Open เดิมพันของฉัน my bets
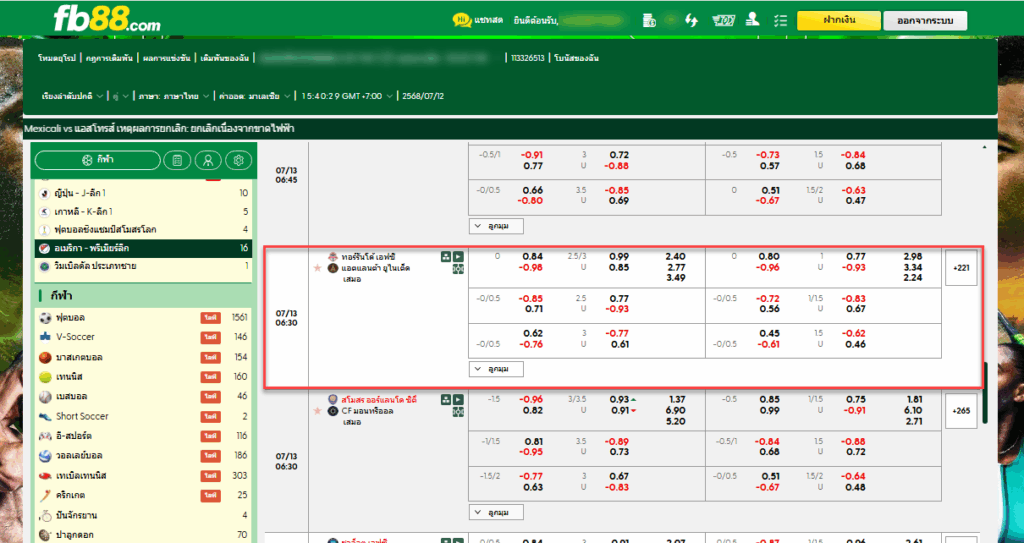 225,58
